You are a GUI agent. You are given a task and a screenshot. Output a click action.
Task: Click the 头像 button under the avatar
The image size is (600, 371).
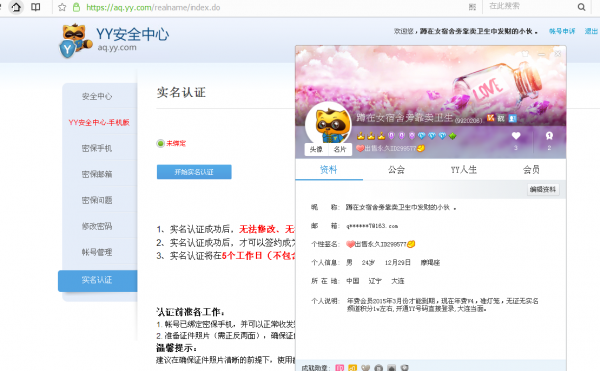pyautogui.click(x=316, y=149)
